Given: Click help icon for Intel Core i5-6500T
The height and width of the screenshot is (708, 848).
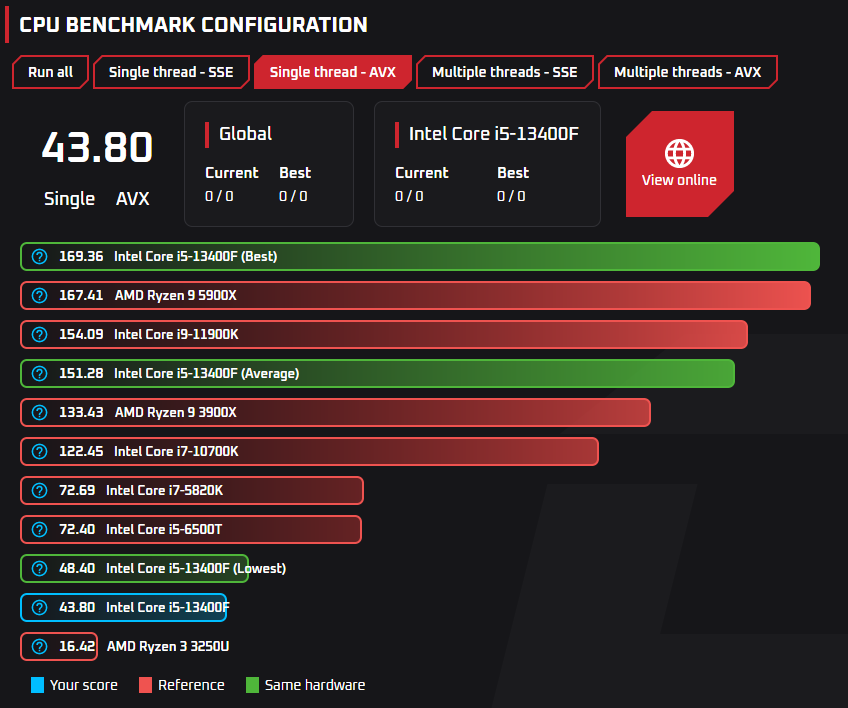Looking at the screenshot, I should pos(39,529).
